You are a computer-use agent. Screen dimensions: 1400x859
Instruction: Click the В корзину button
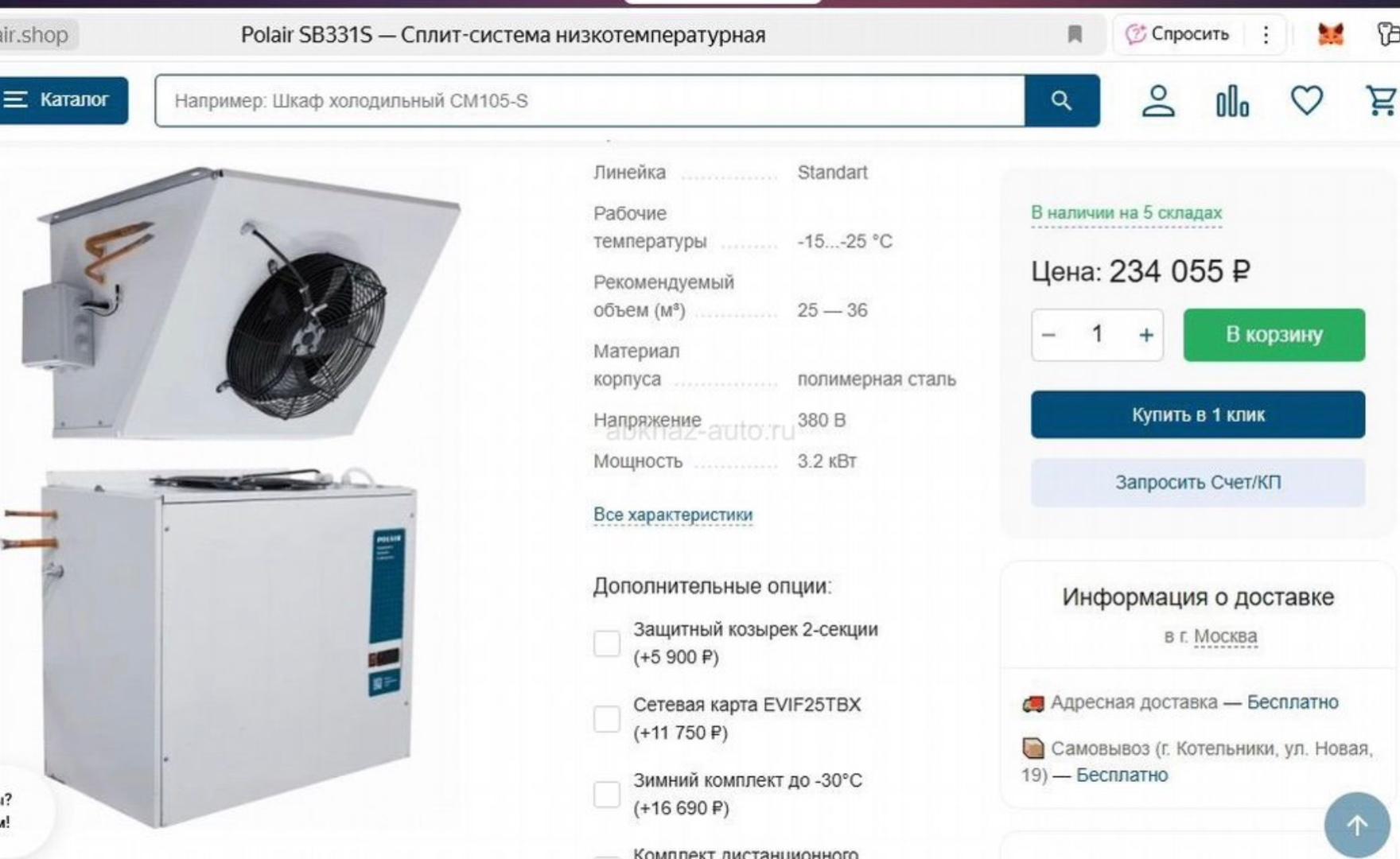click(1274, 335)
